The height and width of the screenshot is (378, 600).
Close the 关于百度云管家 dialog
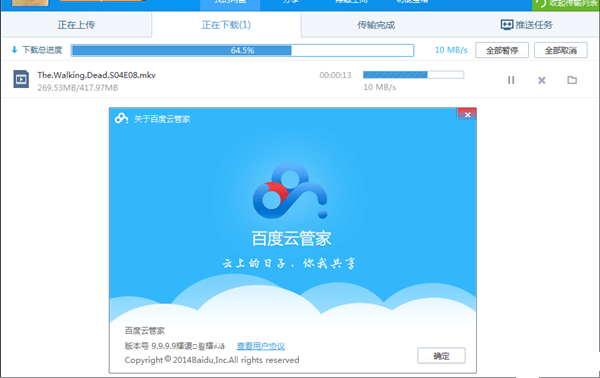[467, 114]
